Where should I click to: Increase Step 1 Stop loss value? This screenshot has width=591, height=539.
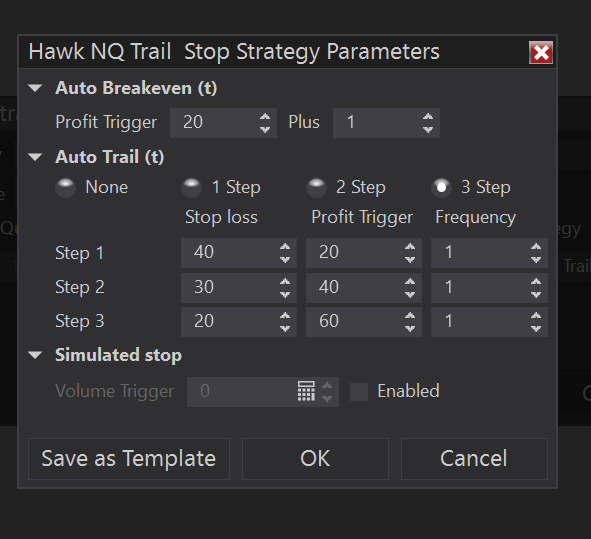(285, 247)
